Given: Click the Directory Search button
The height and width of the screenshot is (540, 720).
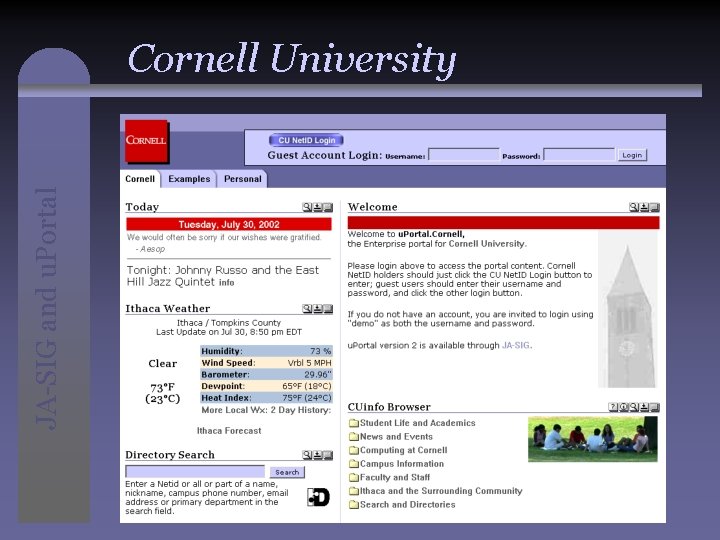Looking at the screenshot, I should coord(287,472).
